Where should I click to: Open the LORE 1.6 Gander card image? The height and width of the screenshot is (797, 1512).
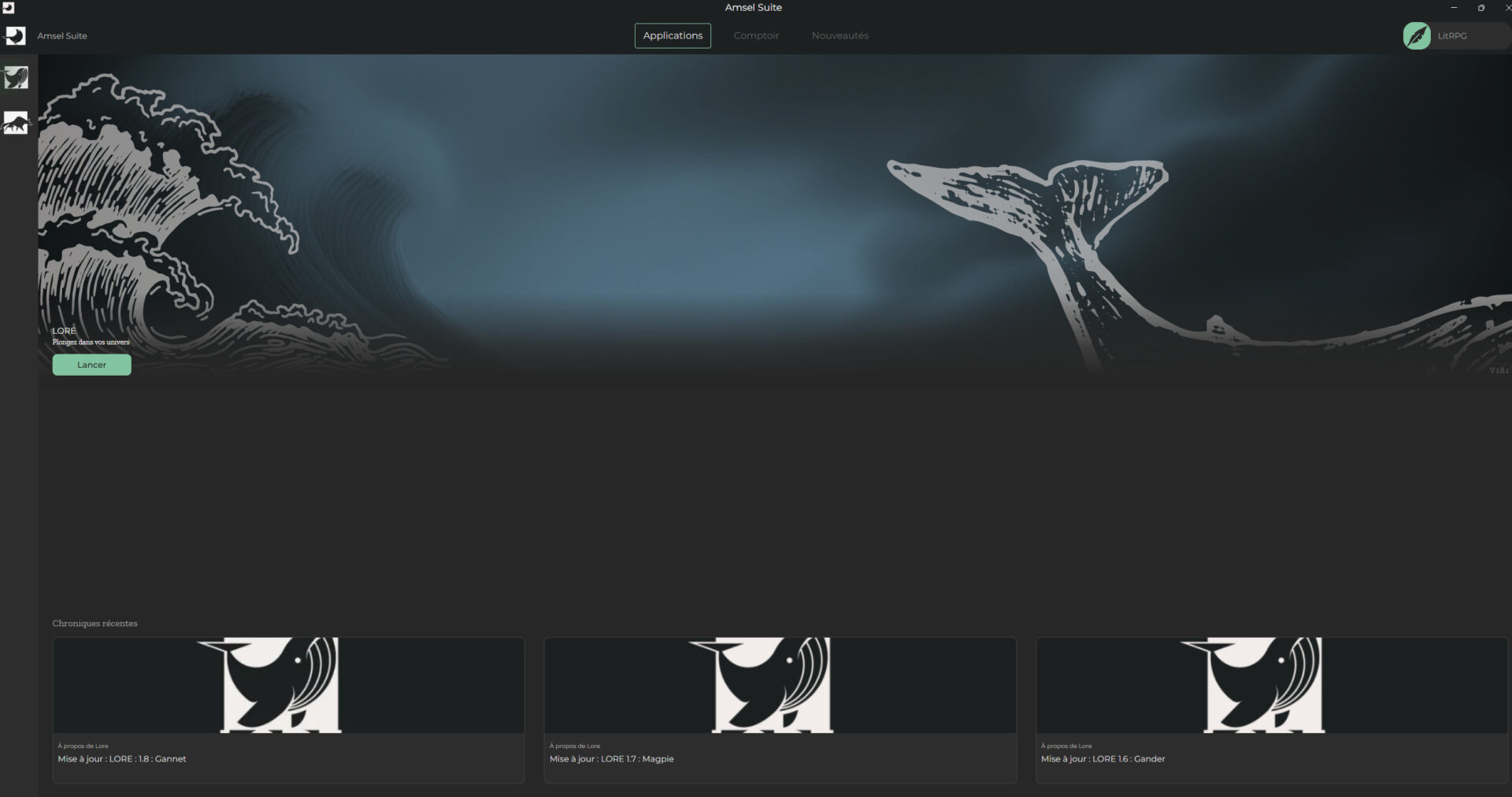[1271, 685]
